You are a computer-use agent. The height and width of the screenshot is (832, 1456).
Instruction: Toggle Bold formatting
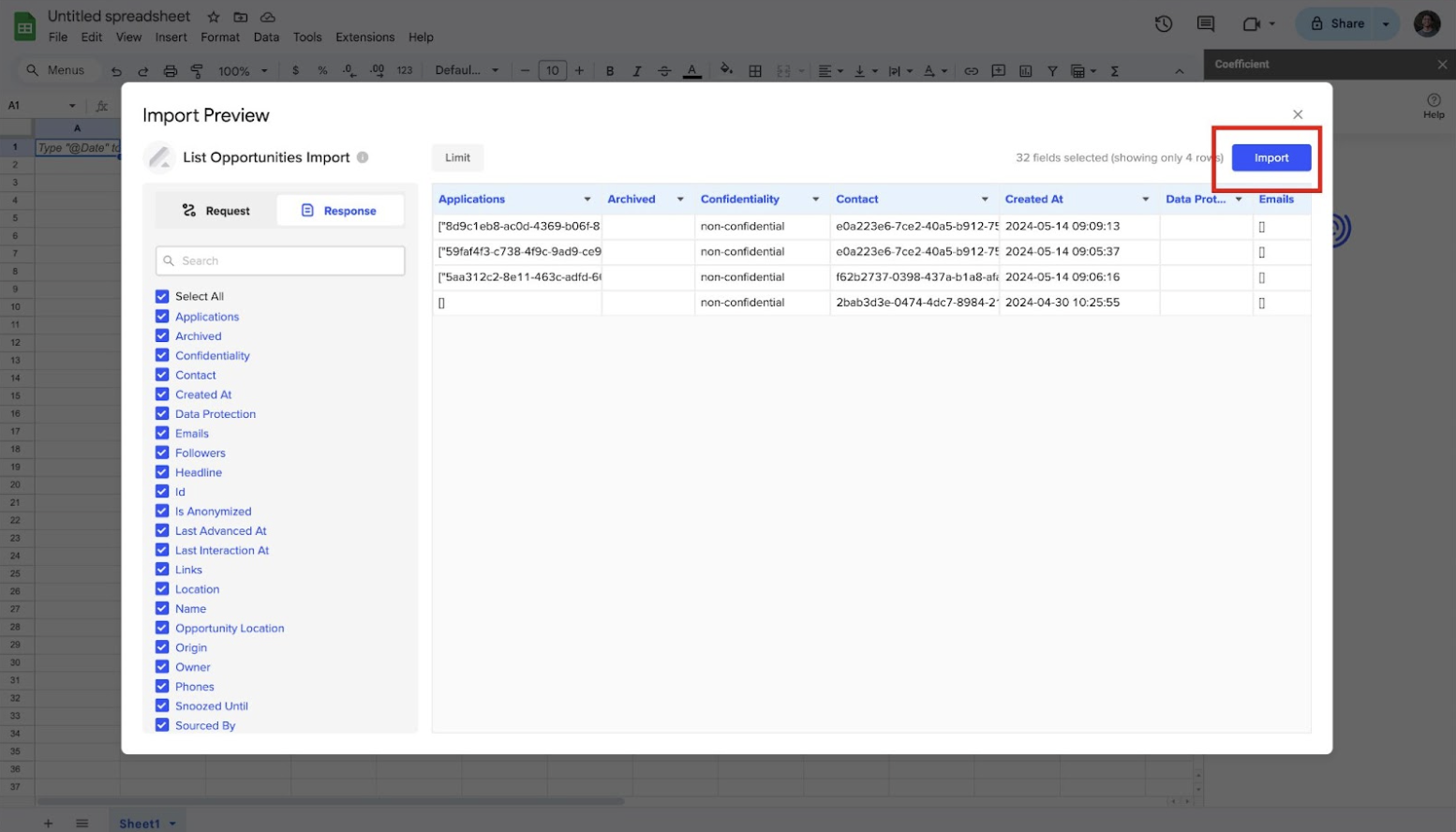pos(610,71)
